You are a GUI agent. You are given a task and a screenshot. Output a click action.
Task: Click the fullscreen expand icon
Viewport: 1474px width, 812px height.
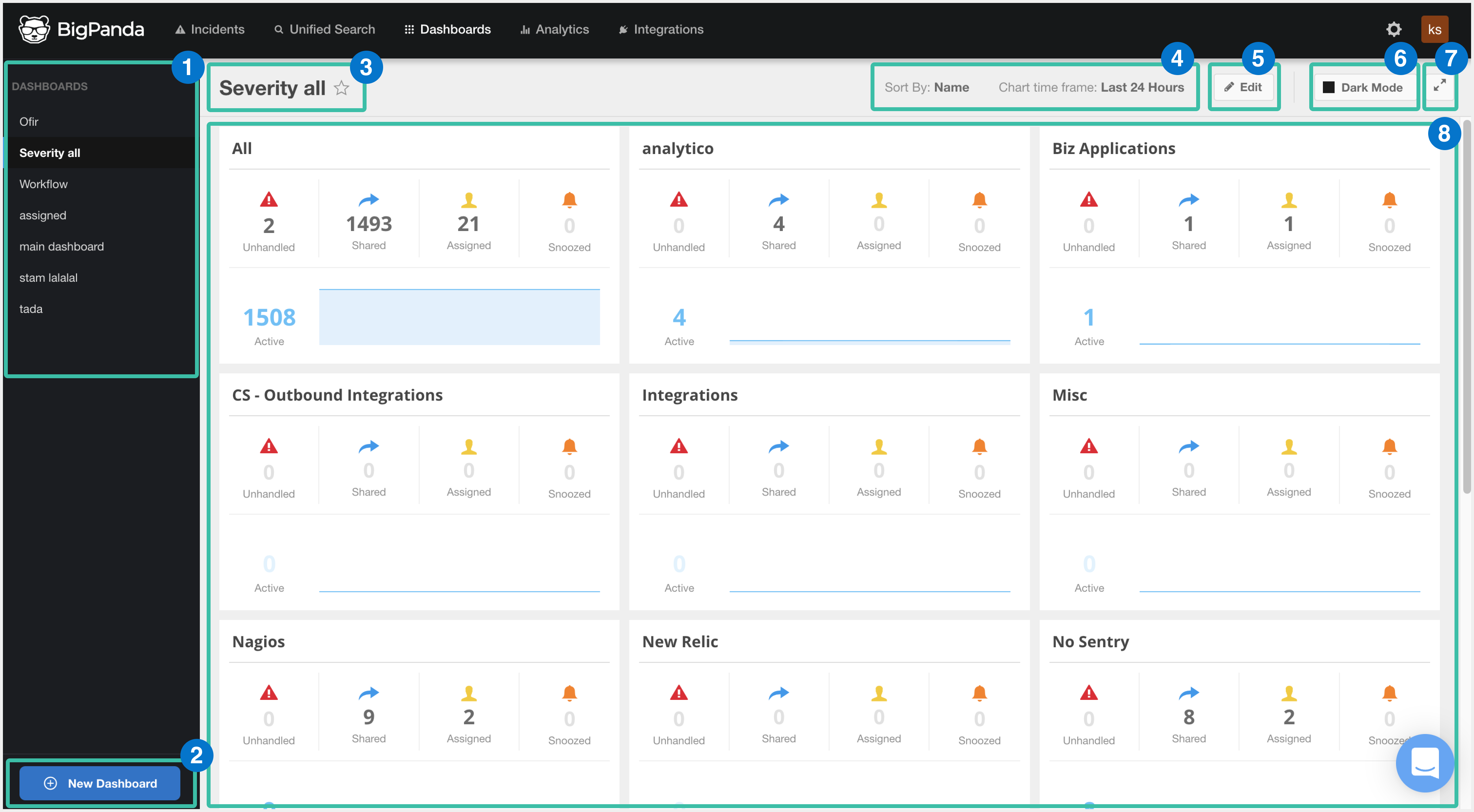1439,85
